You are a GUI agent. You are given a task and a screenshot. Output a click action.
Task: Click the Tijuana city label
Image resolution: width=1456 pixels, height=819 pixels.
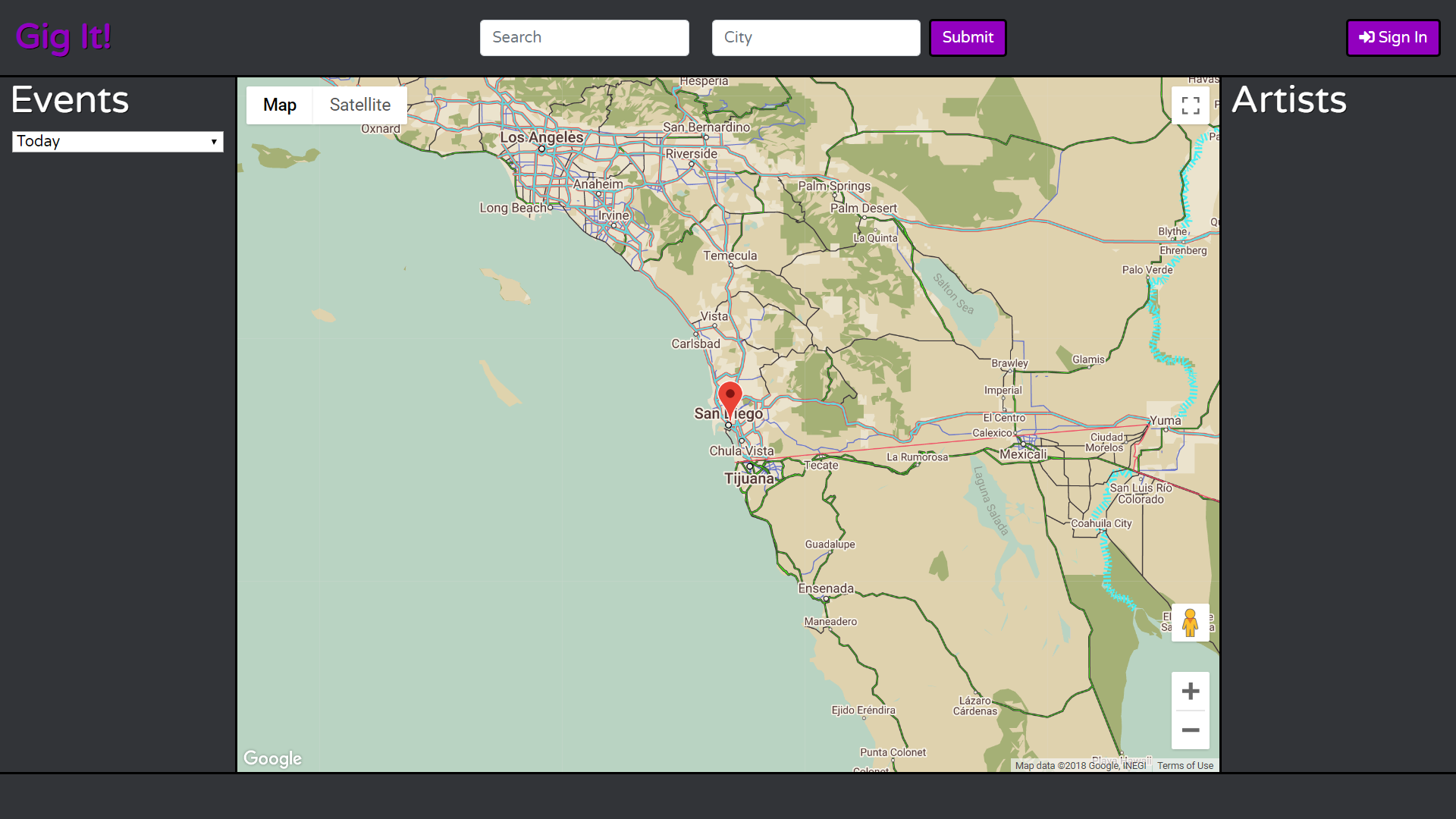[748, 479]
